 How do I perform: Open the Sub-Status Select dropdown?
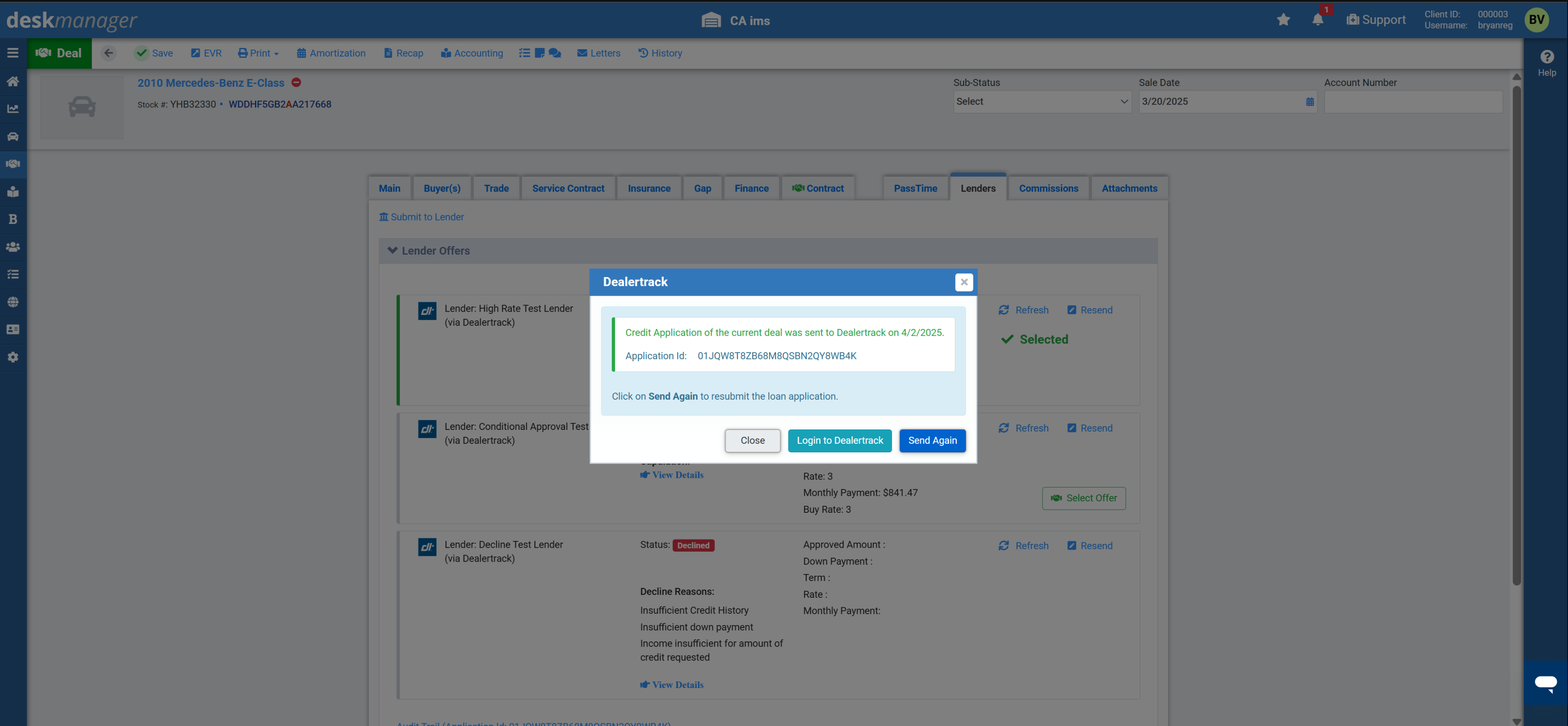click(1042, 101)
